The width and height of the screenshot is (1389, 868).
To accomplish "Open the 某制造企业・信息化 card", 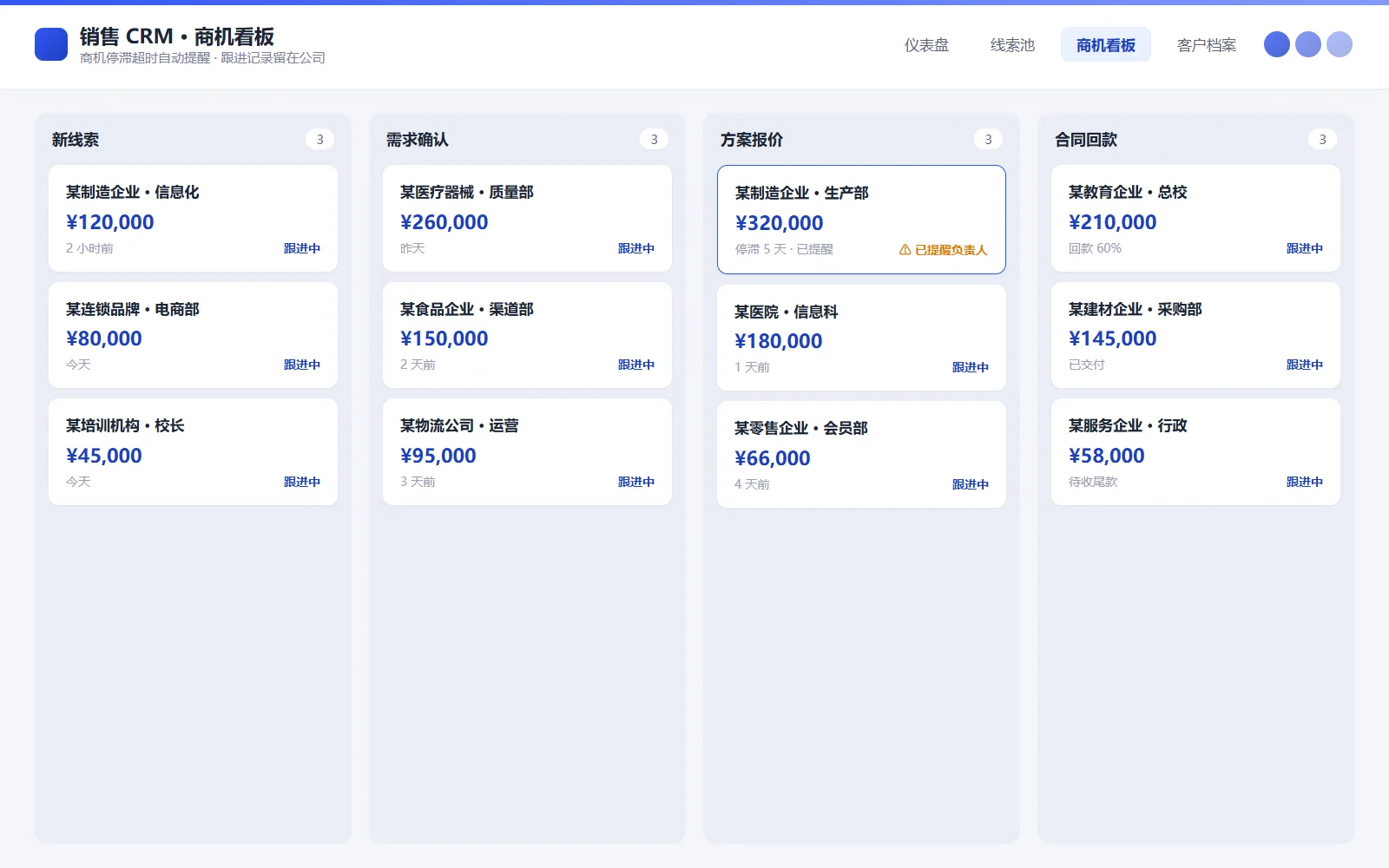I will click(193, 219).
